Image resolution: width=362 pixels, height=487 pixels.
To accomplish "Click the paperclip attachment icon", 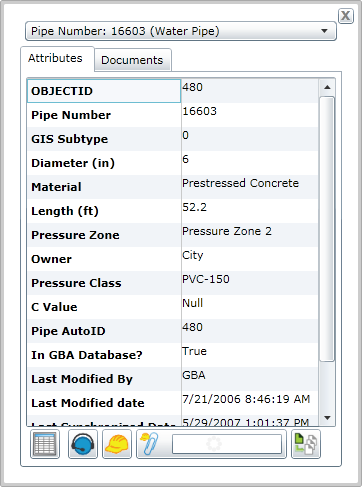I will tap(149, 444).
